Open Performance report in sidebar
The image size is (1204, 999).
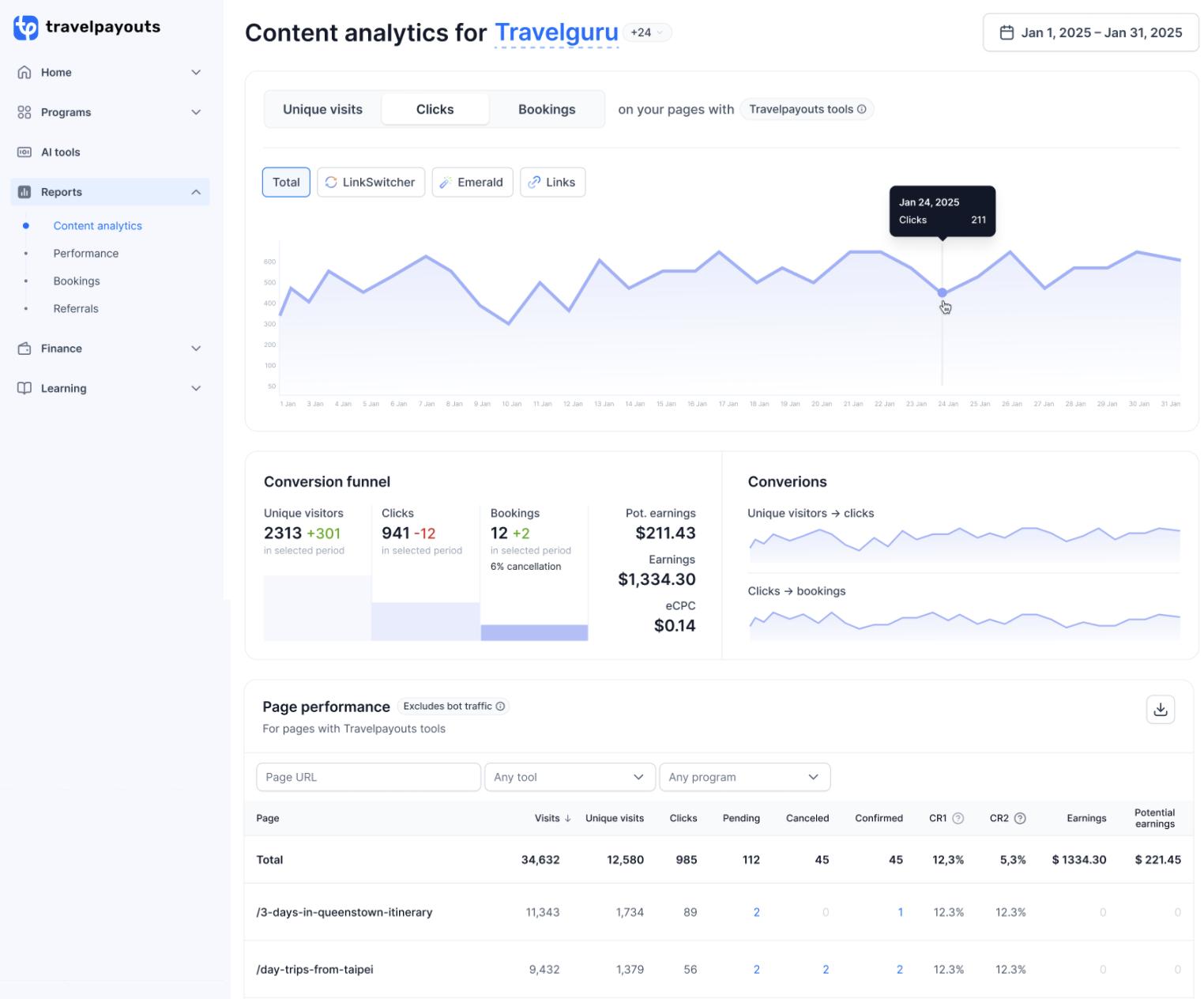click(x=86, y=254)
